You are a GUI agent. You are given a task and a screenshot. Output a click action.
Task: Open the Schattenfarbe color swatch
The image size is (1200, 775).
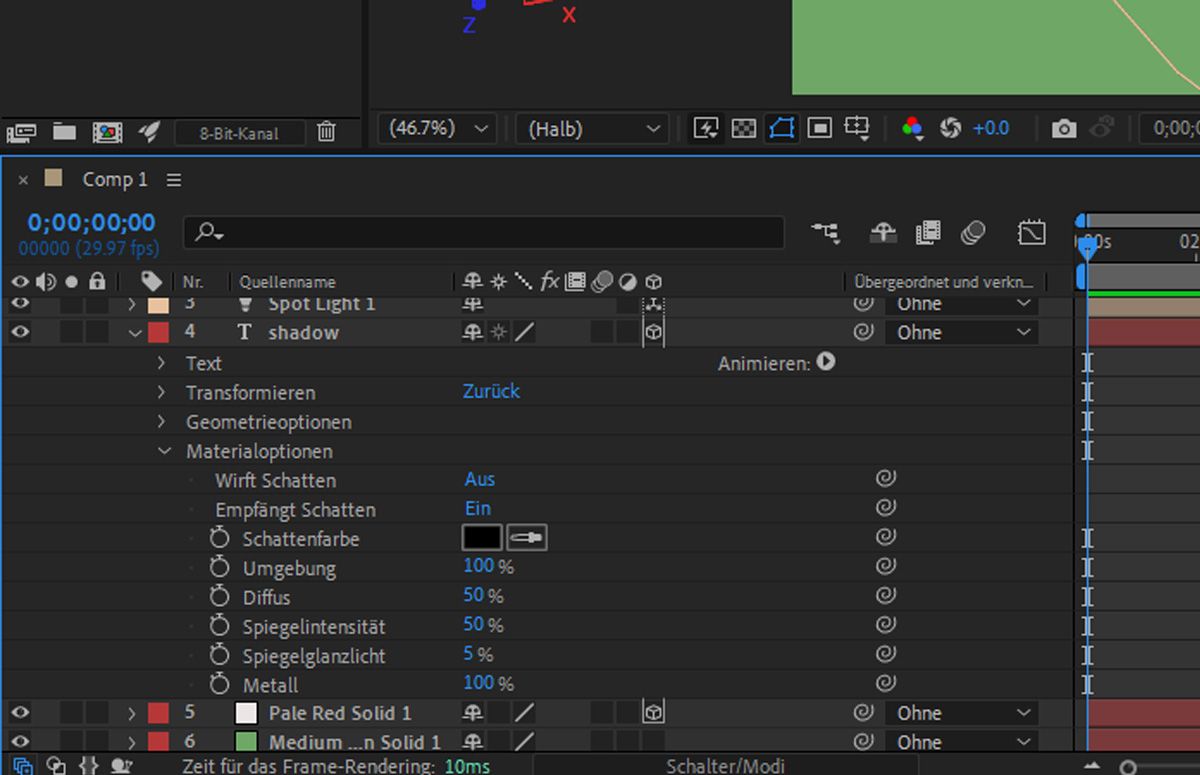(x=482, y=538)
